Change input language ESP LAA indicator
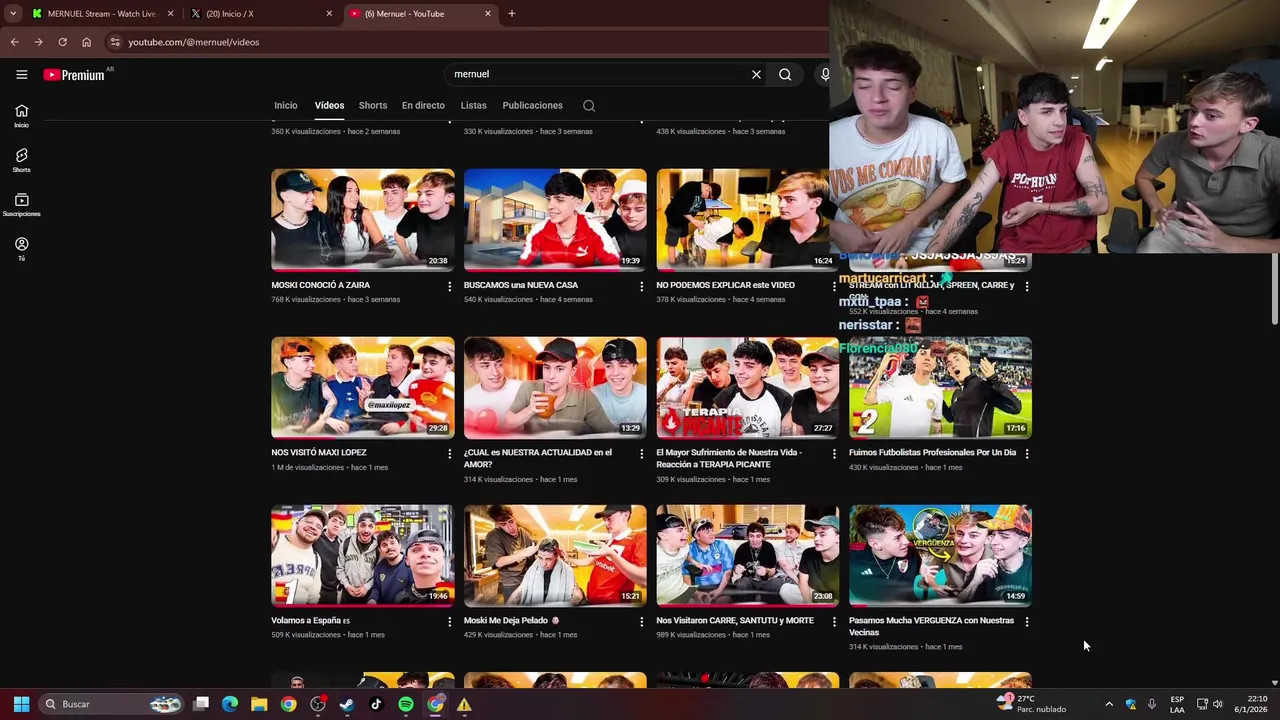 1177,704
